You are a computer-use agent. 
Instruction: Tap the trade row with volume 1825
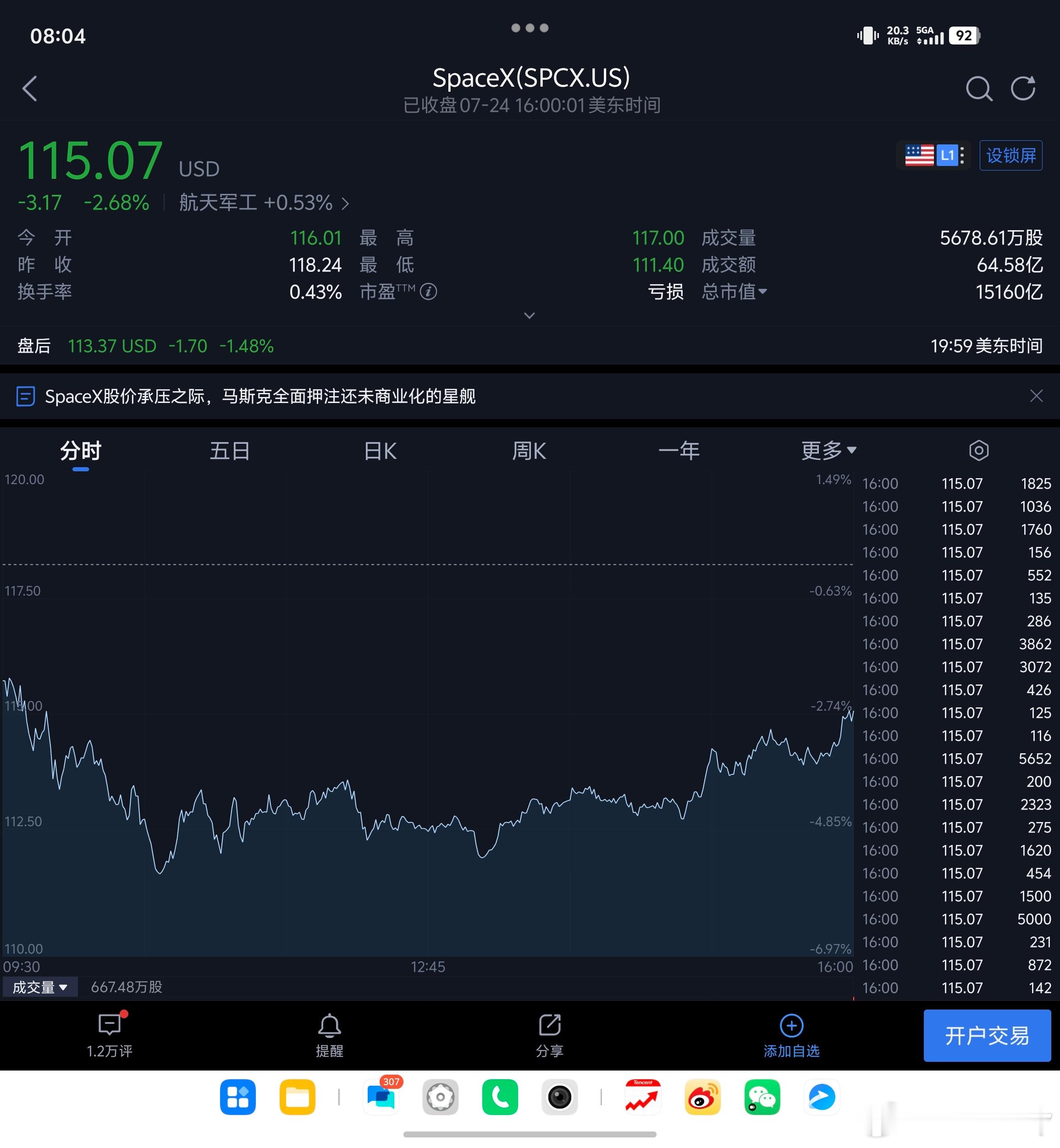click(x=957, y=483)
